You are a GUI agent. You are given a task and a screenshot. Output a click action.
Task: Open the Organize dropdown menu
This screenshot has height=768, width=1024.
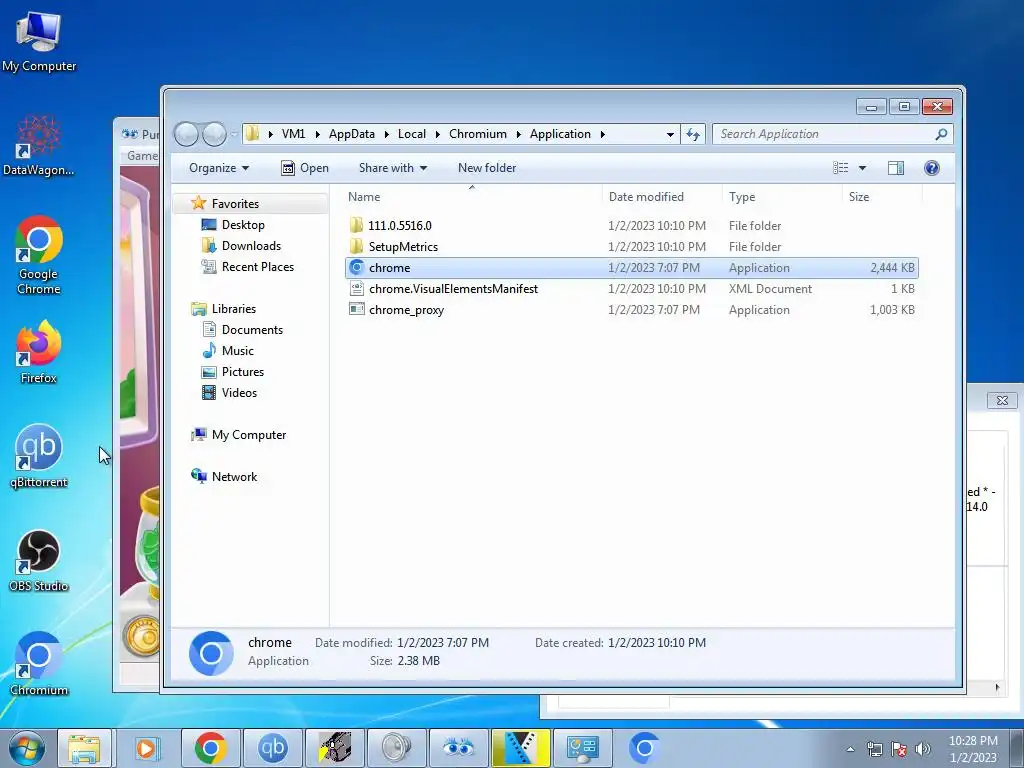219,168
